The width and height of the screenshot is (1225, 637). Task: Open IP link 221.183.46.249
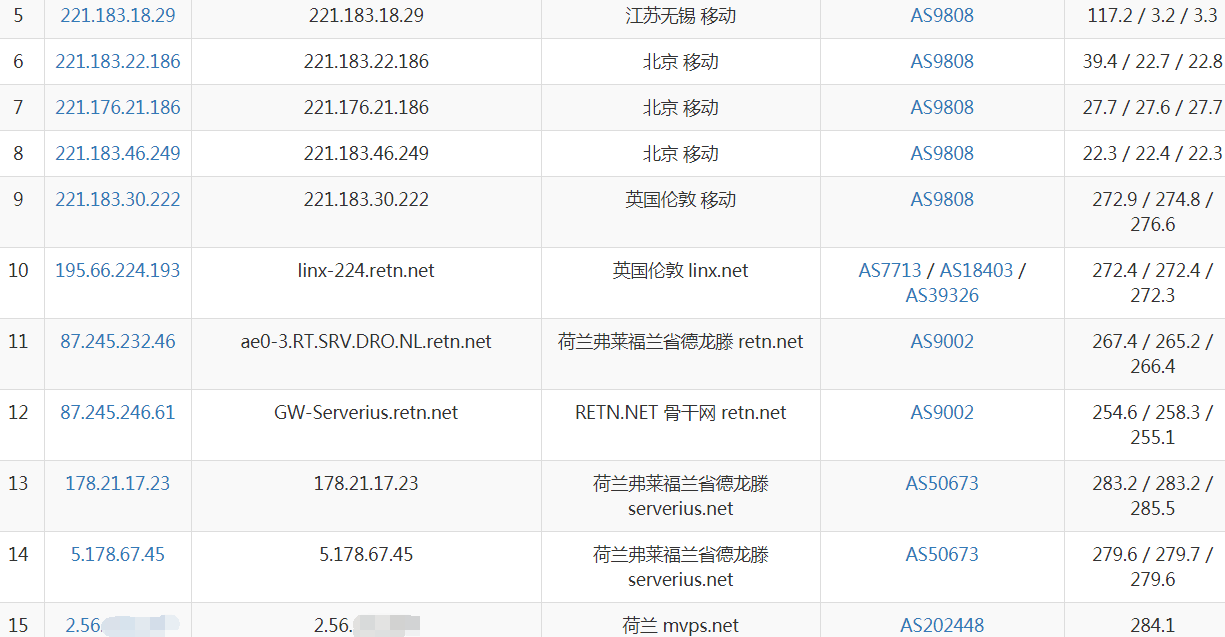pyautogui.click(x=118, y=154)
